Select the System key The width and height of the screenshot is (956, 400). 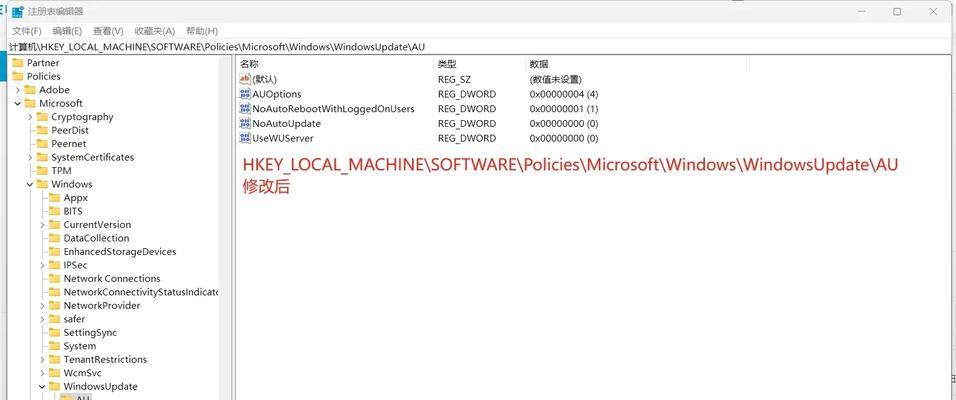pyautogui.click(x=80, y=346)
